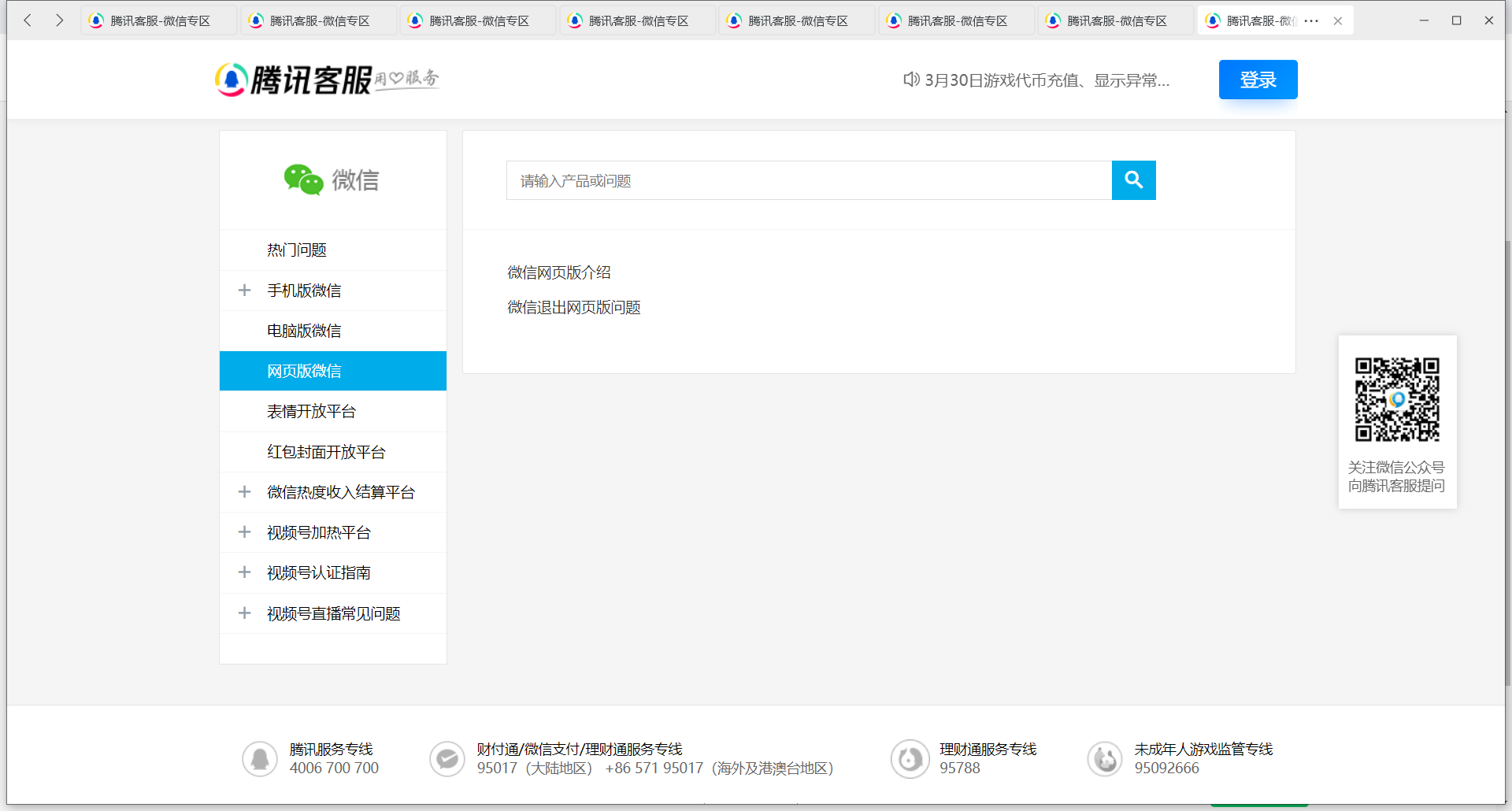Select 热门问题 in the sidebar
The width and height of the screenshot is (1512, 811).
pos(333,250)
